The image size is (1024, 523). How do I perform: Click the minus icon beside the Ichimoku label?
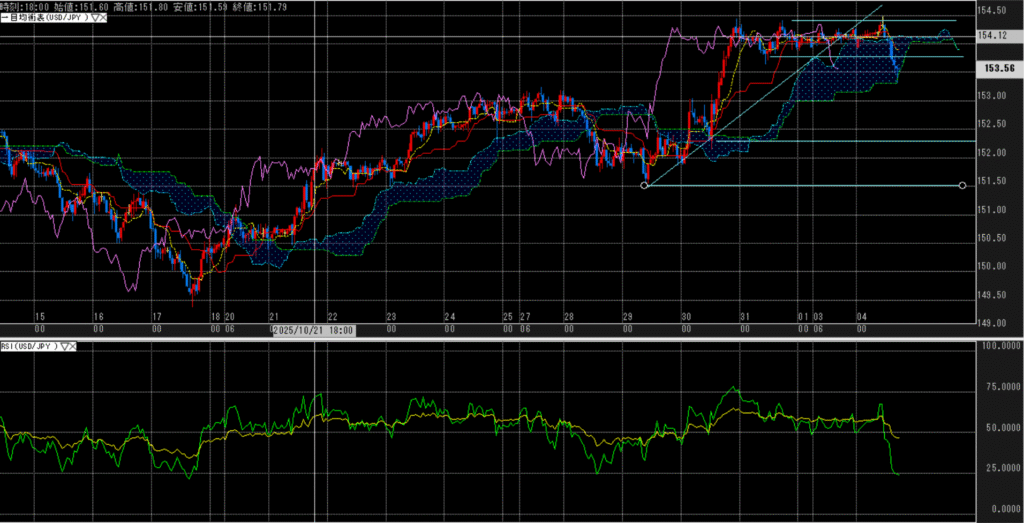(5, 18)
